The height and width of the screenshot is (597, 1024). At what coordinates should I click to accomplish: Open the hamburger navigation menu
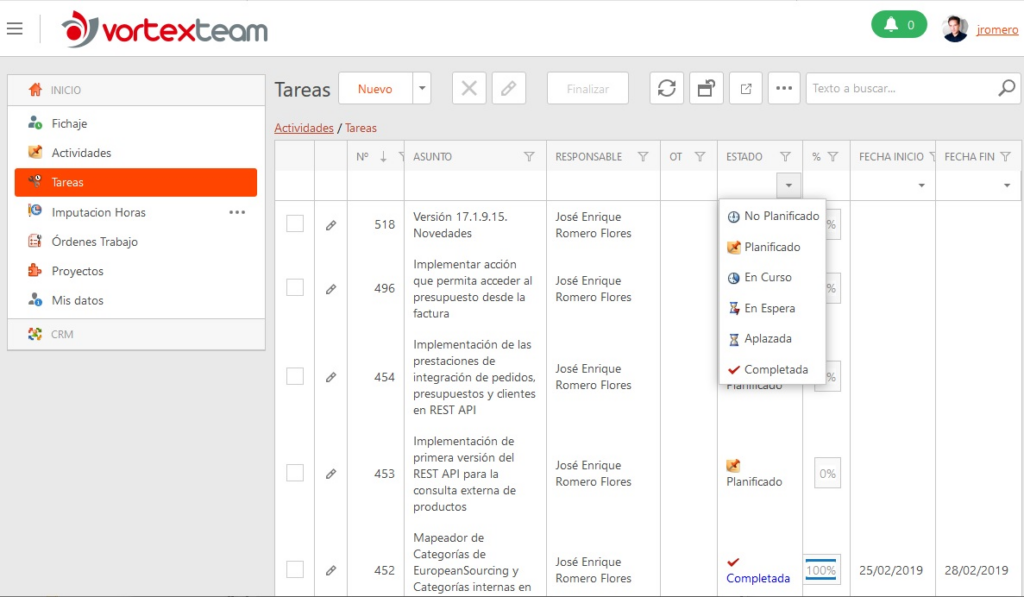[x=14, y=29]
